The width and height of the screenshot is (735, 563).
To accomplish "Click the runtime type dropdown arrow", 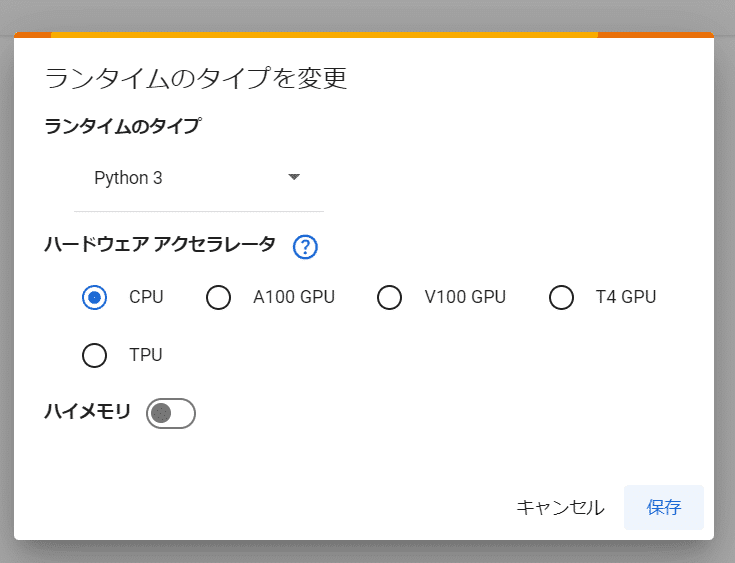I will (x=294, y=177).
